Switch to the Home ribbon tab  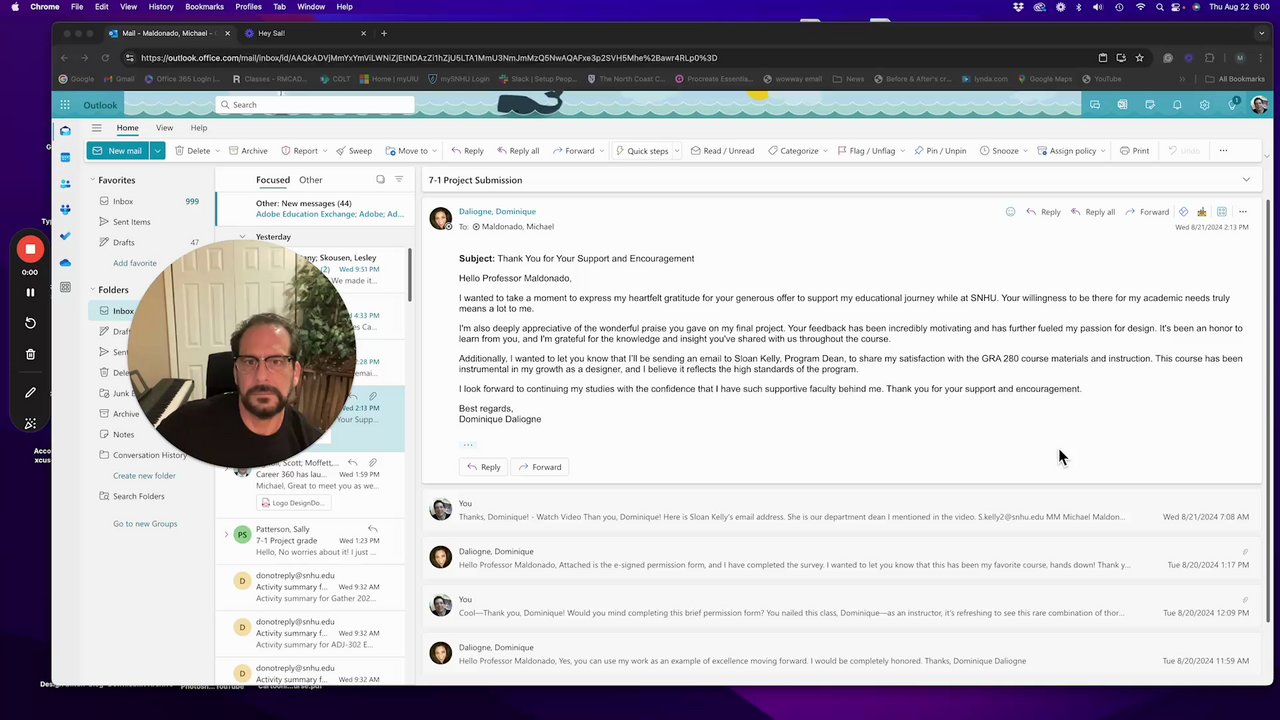127,128
